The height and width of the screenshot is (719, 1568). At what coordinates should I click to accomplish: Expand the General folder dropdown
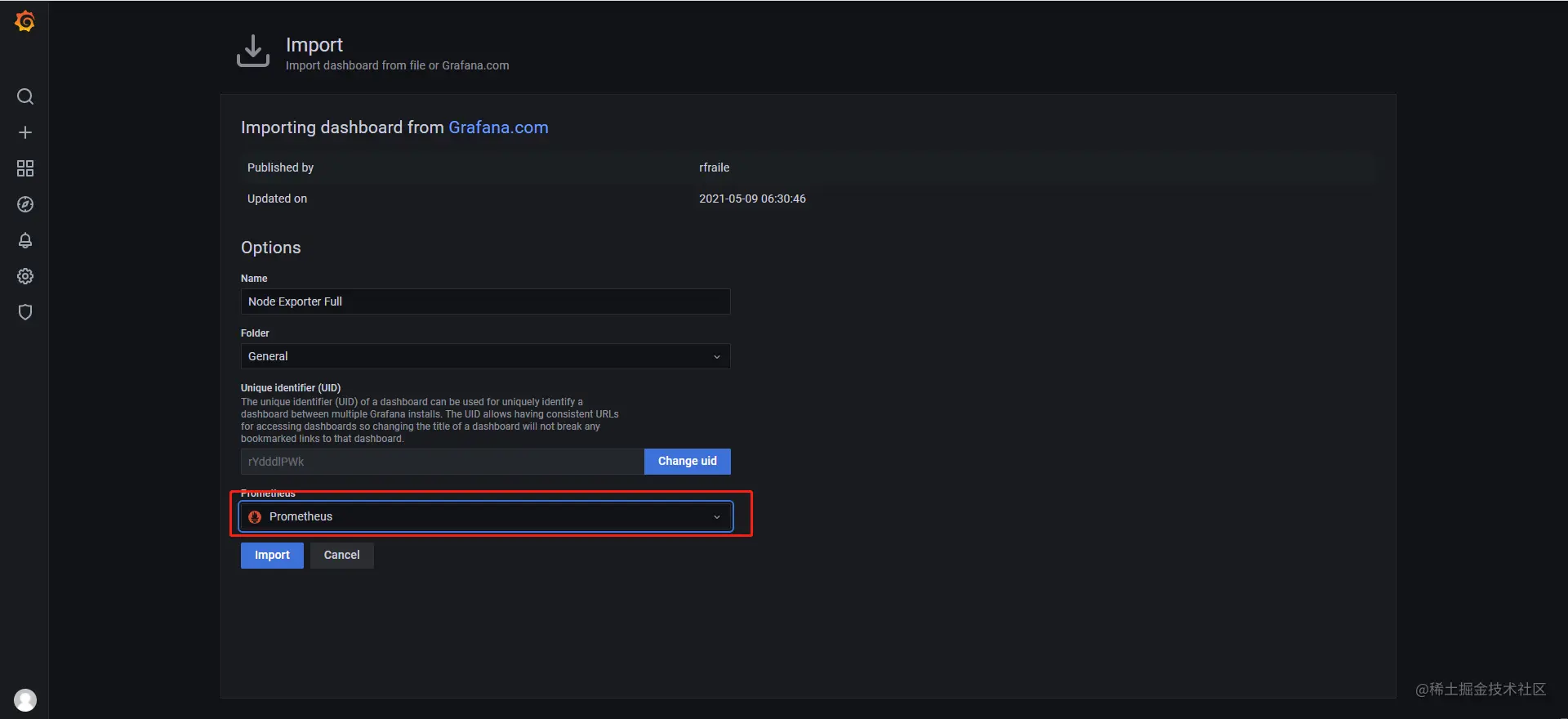pyautogui.click(x=485, y=356)
